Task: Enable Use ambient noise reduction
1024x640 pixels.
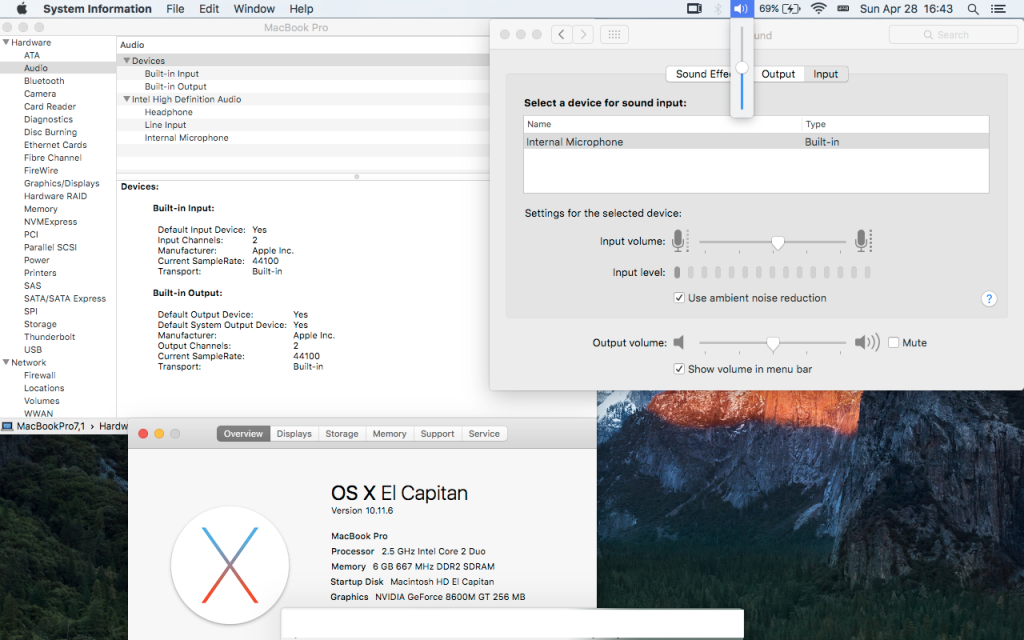Action: (677, 297)
